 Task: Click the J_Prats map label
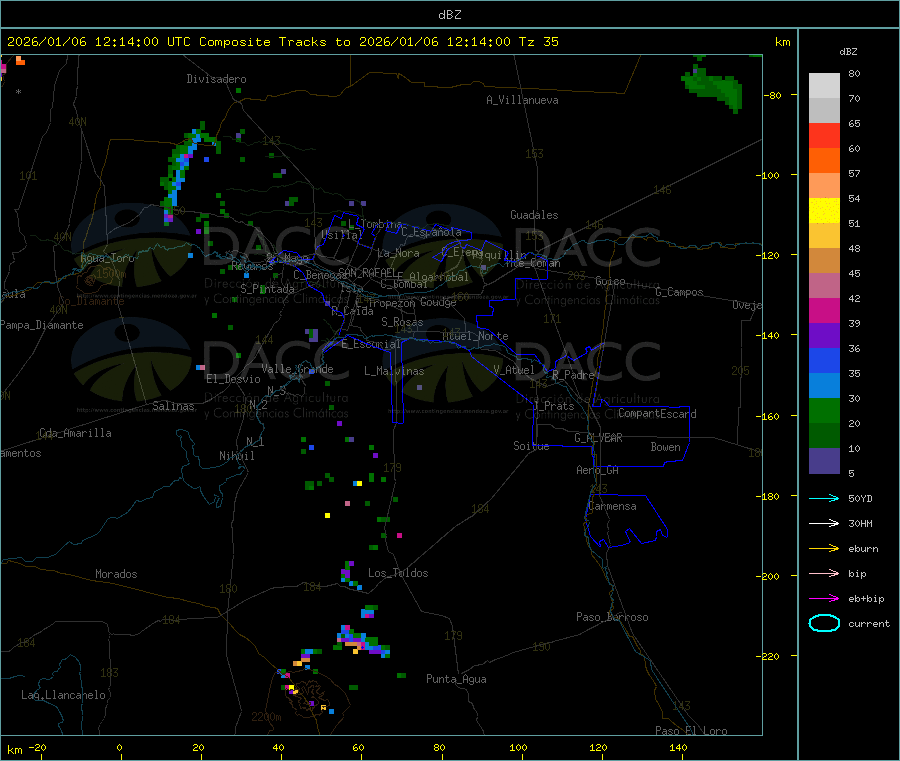[x=554, y=406]
